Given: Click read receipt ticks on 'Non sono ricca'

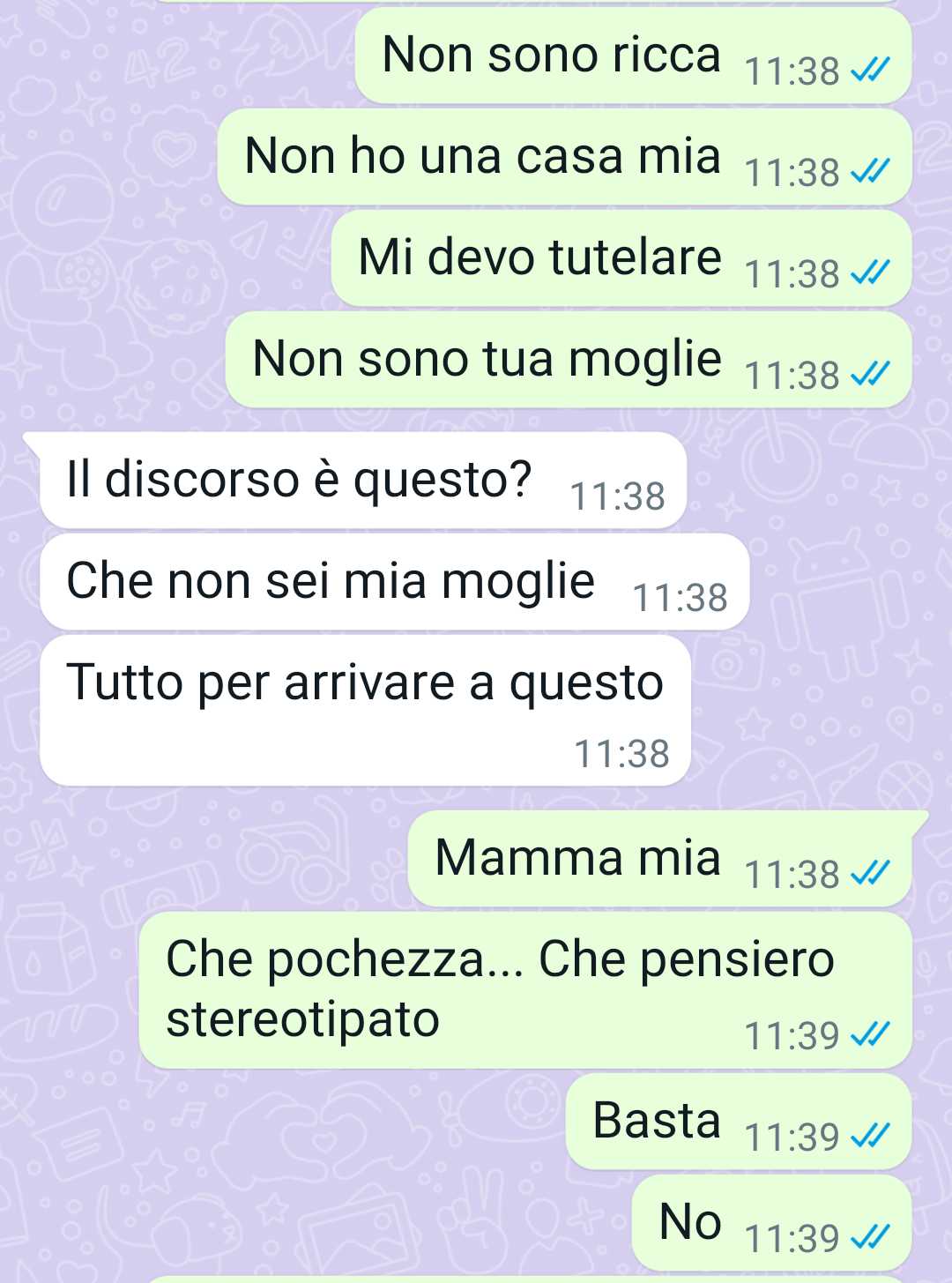Looking at the screenshot, I should [870, 70].
